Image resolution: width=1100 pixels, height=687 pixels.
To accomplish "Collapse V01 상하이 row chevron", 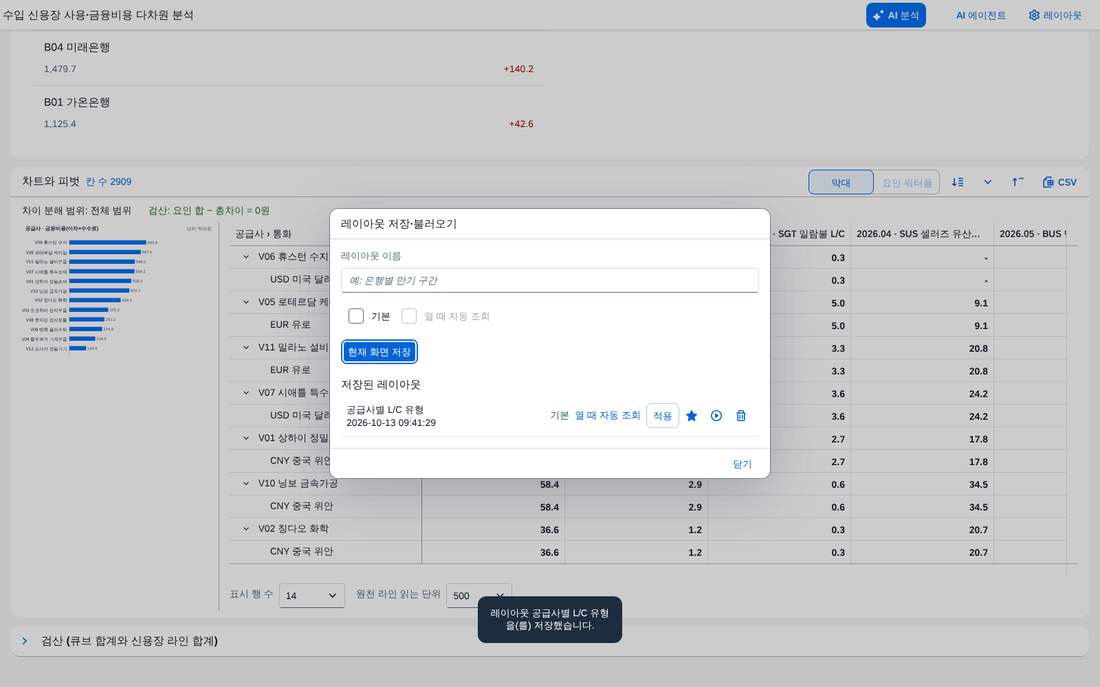I will click(246, 438).
